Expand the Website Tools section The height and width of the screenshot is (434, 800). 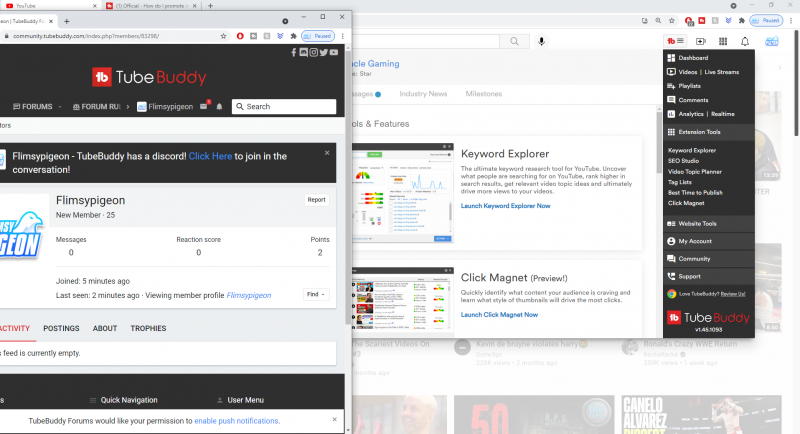click(x=708, y=224)
